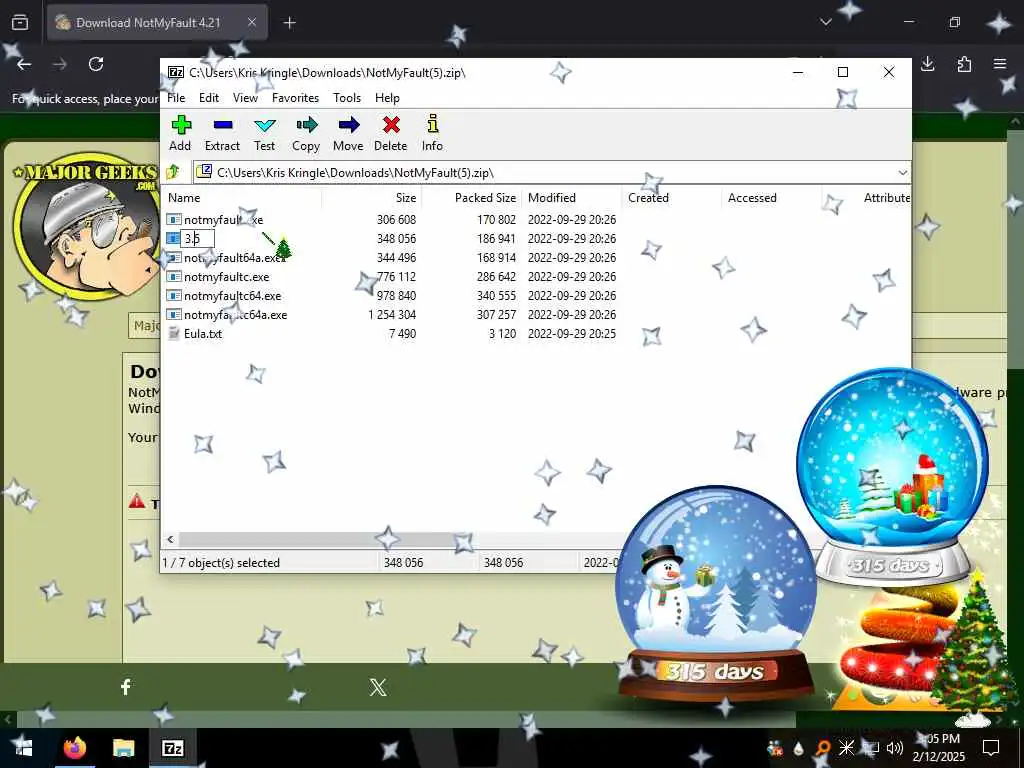
Task: Click the browser back arrow
Action: click(24, 64)
